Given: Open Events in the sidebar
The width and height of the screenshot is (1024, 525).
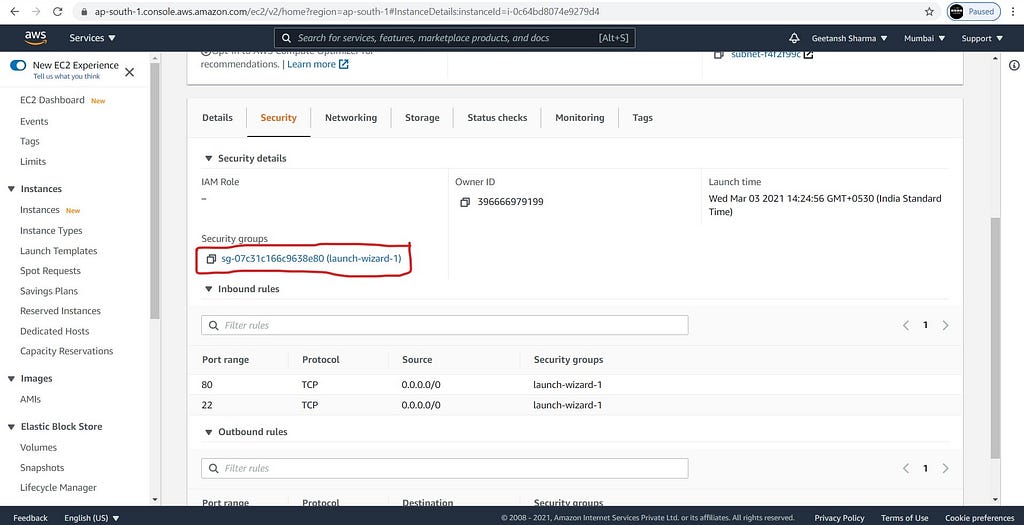Looking at the screenshot, I should point(34,121).
